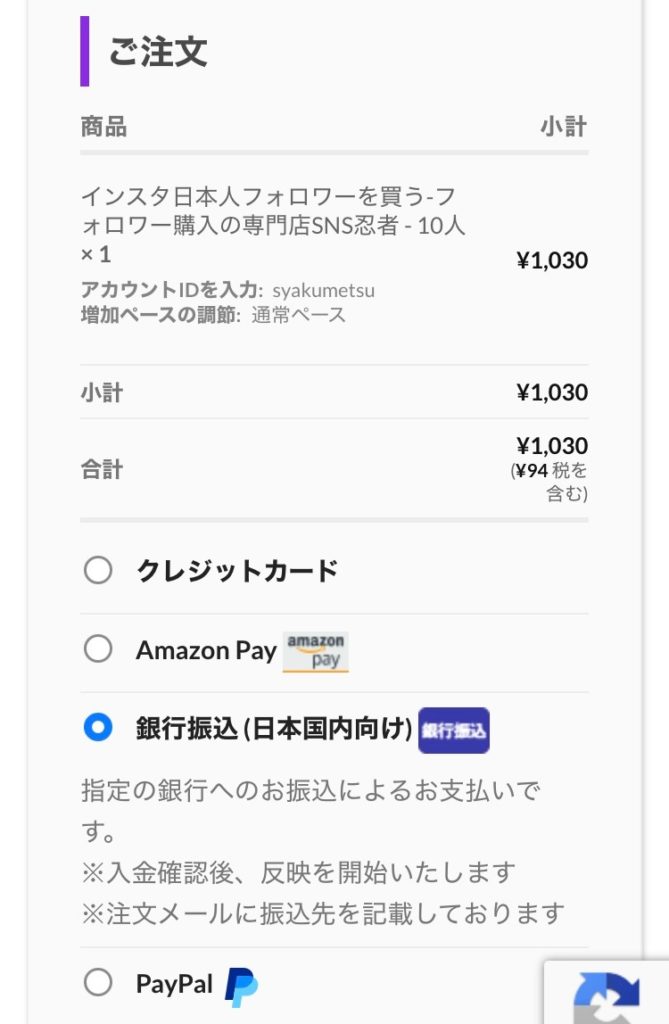The width and height of the screenshot is (669, 1024).
Task: Click the クレジットカード label text
Action: 237,571
